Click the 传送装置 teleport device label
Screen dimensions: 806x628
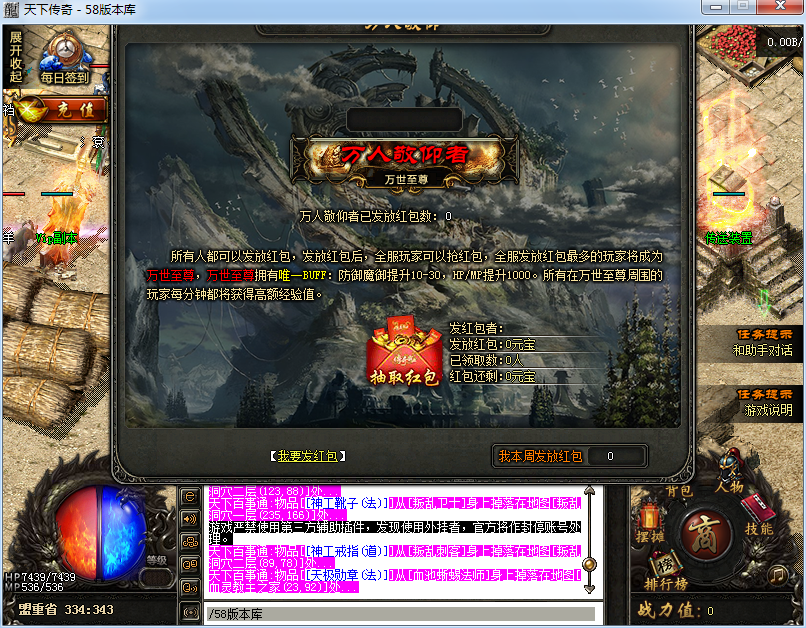(728, 238)
